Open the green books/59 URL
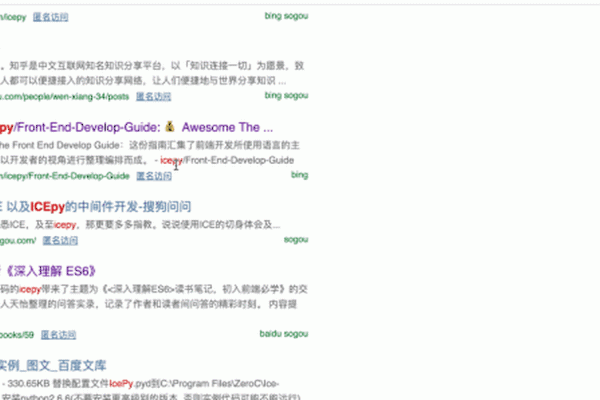The width and height of the screenshot is (600, 400). [18, 334]
